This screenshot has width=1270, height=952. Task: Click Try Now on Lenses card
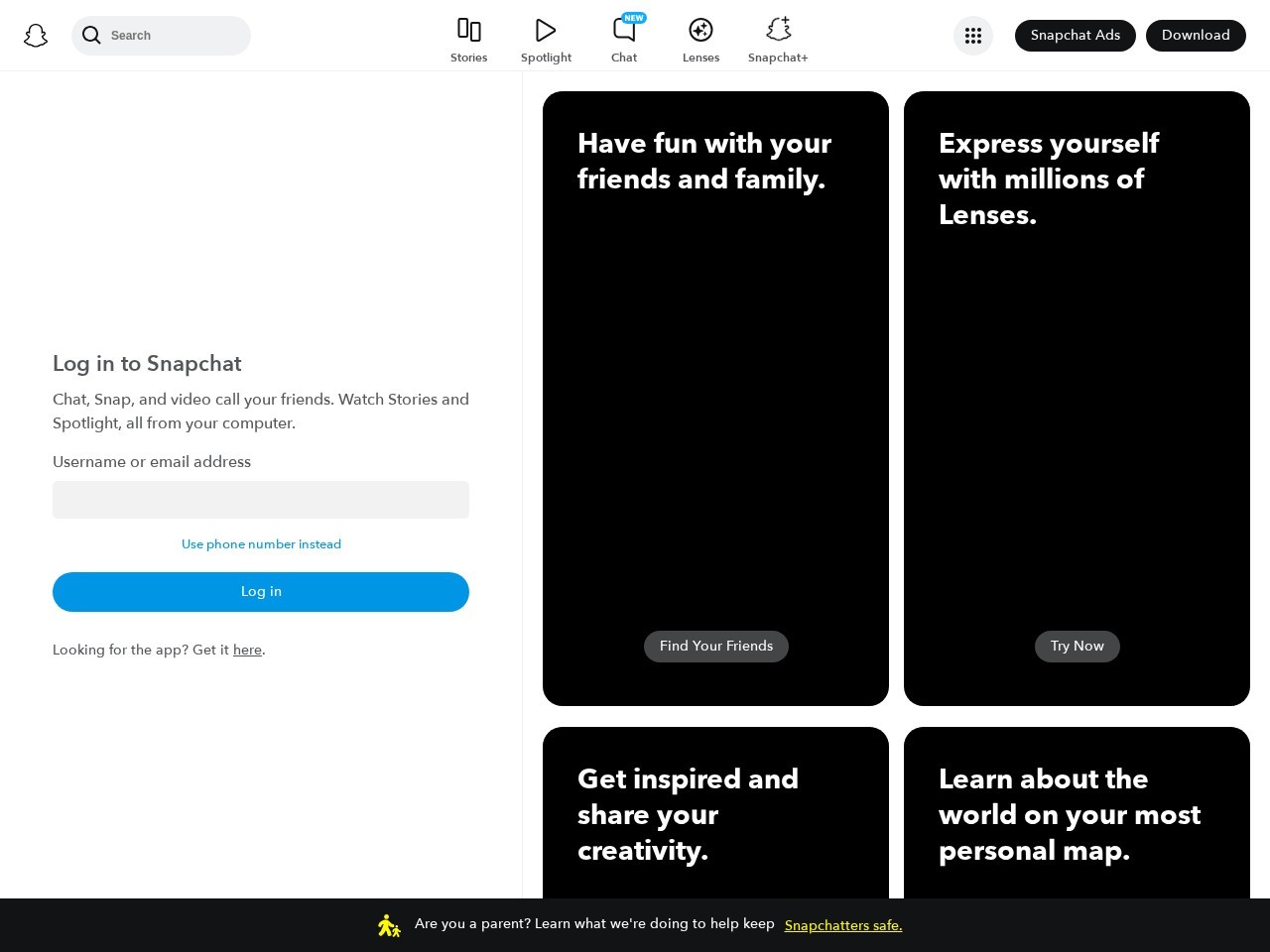point(1077,647)
